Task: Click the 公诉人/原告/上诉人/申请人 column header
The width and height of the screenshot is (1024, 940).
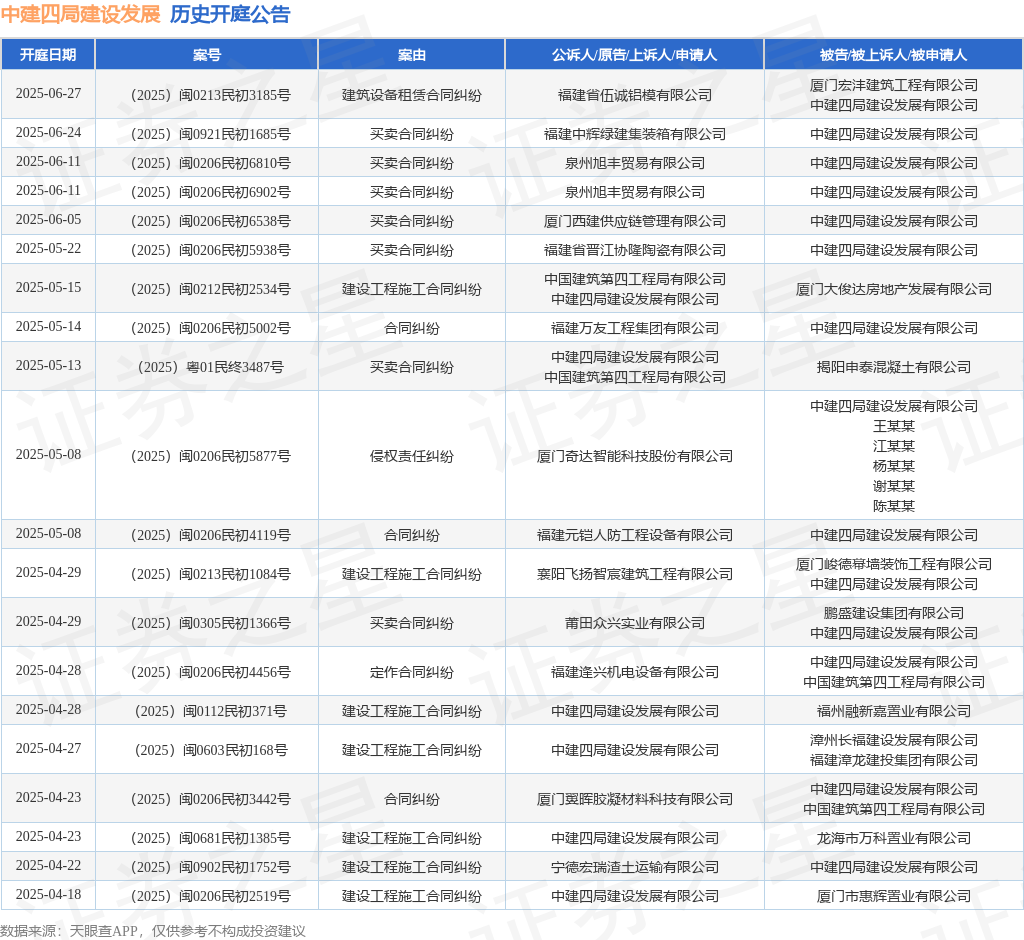Action: [634, 55]
